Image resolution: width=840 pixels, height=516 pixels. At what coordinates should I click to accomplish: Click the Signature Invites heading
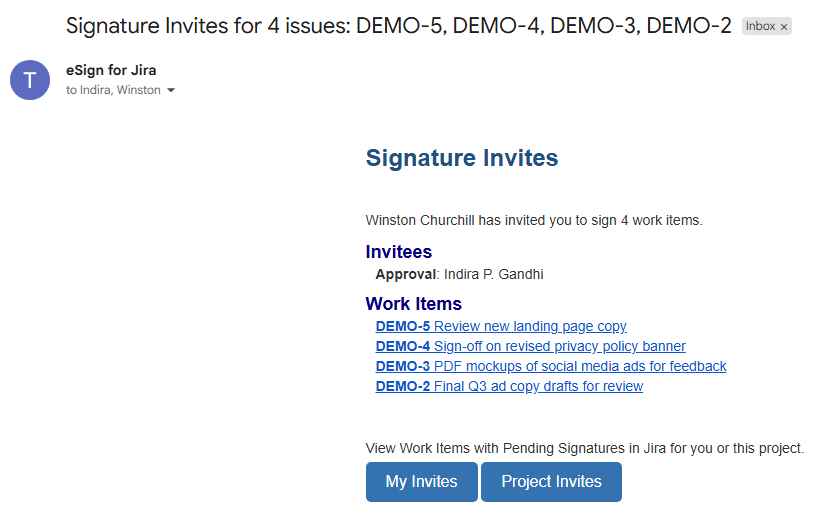[462, 157]
